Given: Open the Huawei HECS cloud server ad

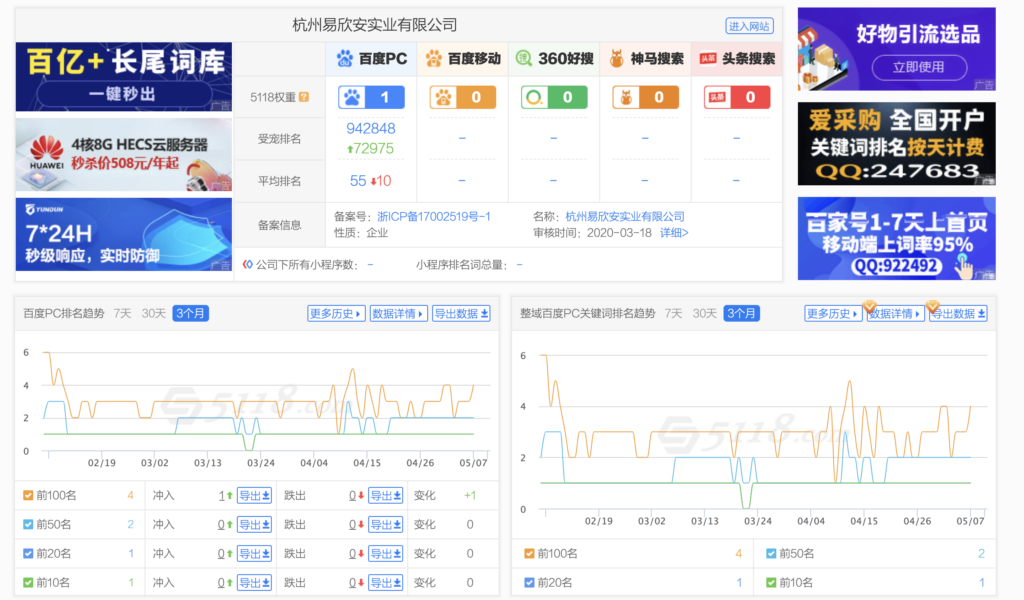Looking at the screenshot, I should [123, 155].
